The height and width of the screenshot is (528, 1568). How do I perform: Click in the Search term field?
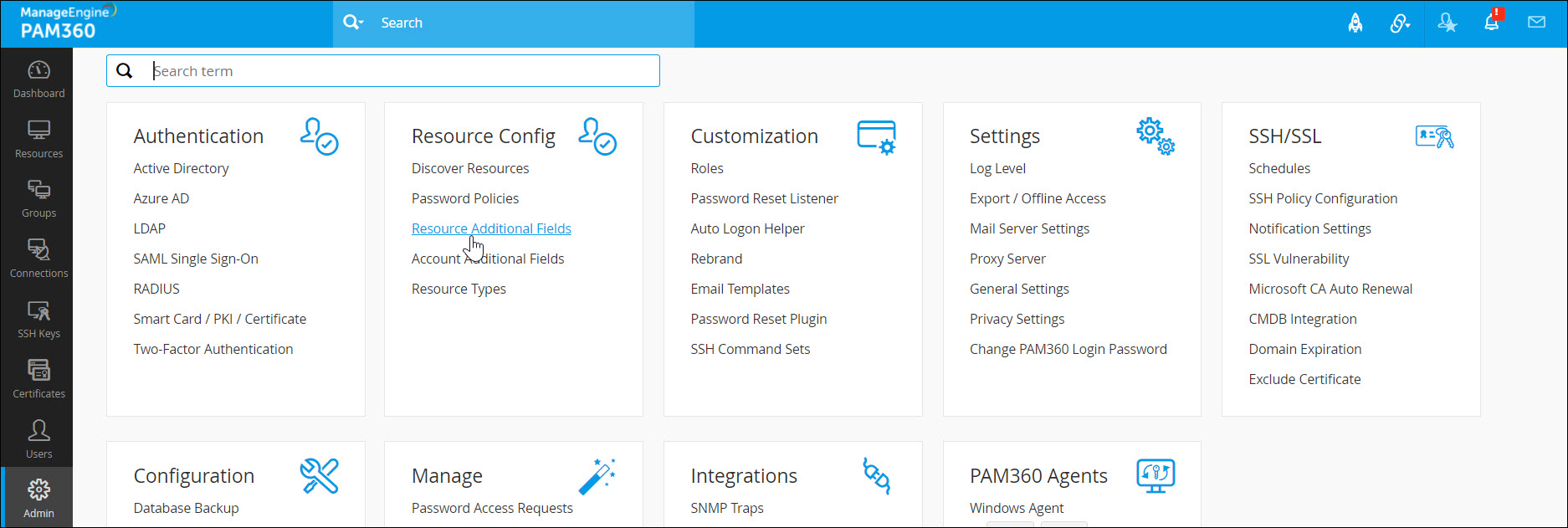(402, 71)
